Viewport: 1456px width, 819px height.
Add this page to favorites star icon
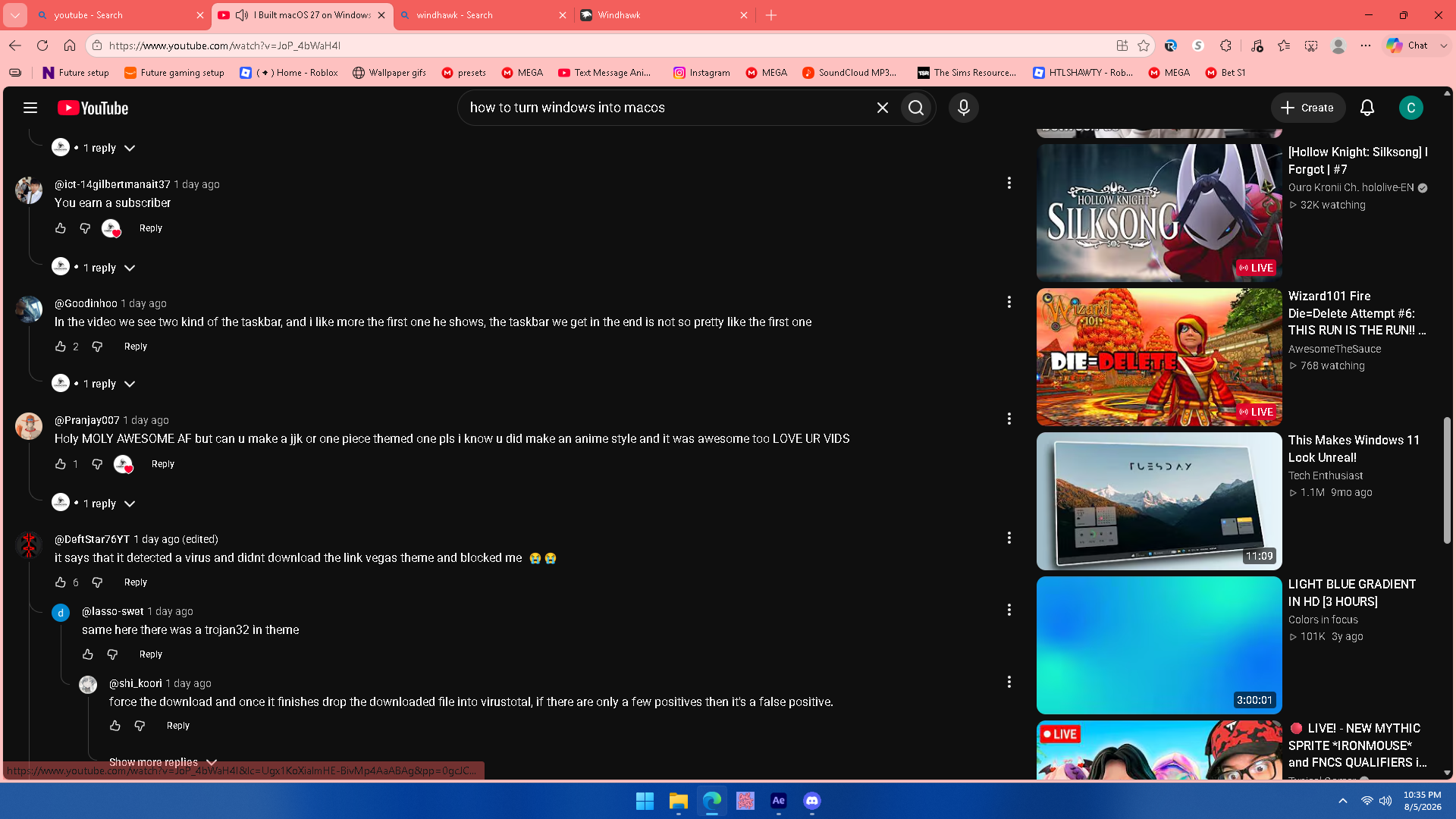[1144, 45]
